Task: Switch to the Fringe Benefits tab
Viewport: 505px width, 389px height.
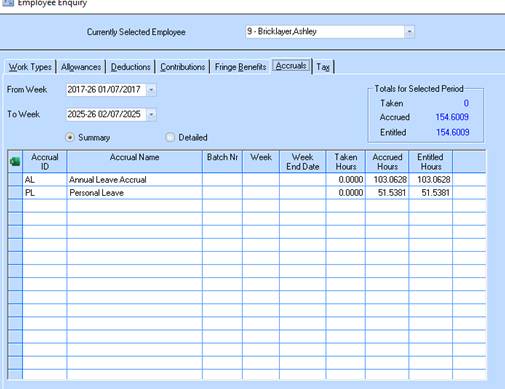Action: click(240, 67)
